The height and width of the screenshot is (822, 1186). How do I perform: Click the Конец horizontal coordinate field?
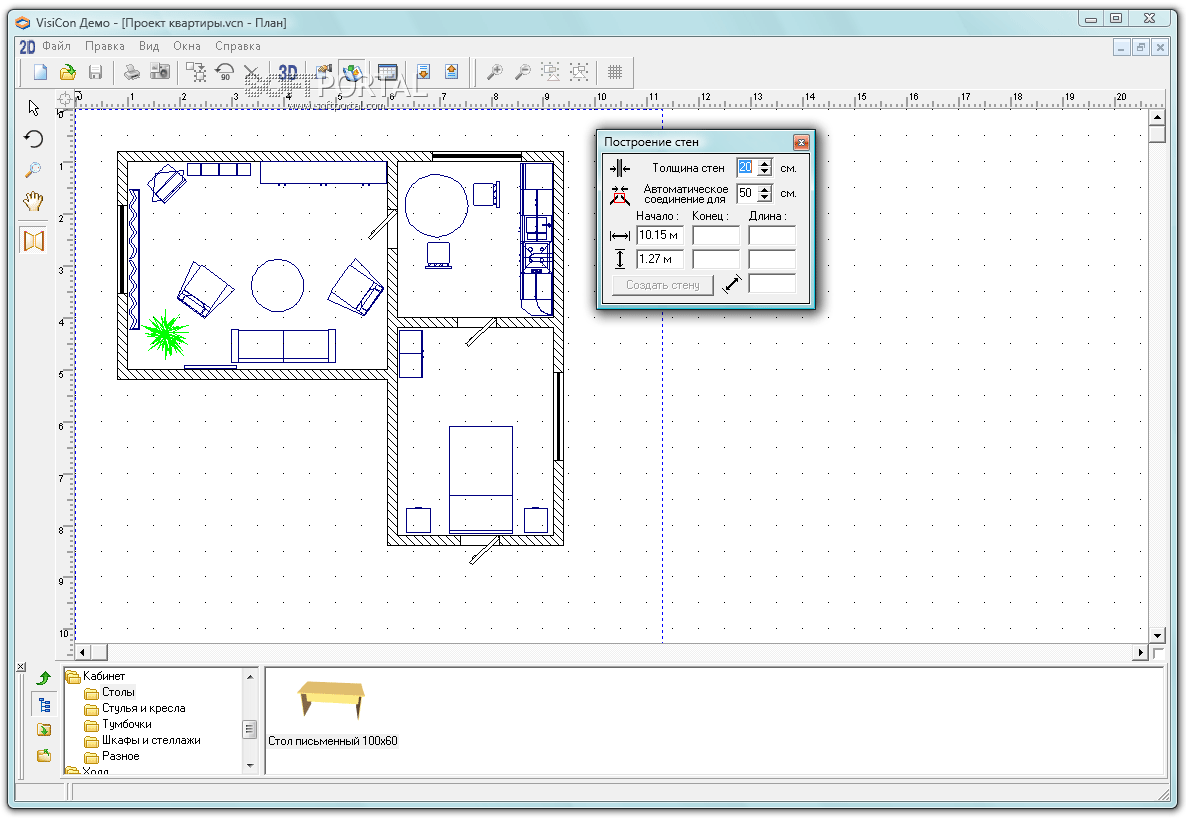tap(716, 235)
